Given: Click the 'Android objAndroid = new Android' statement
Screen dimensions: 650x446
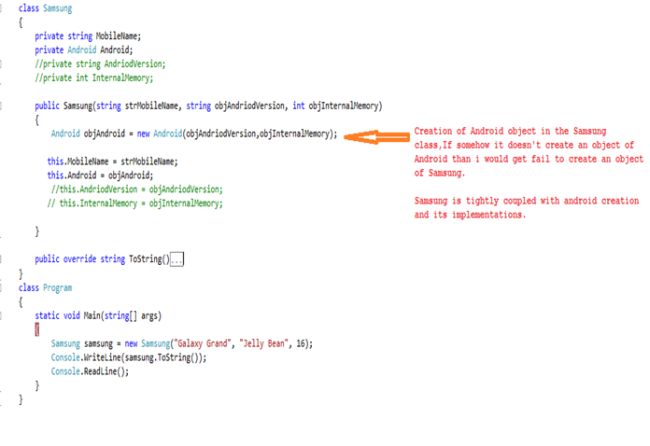Looking at the screenshot, I should point(194,133).
